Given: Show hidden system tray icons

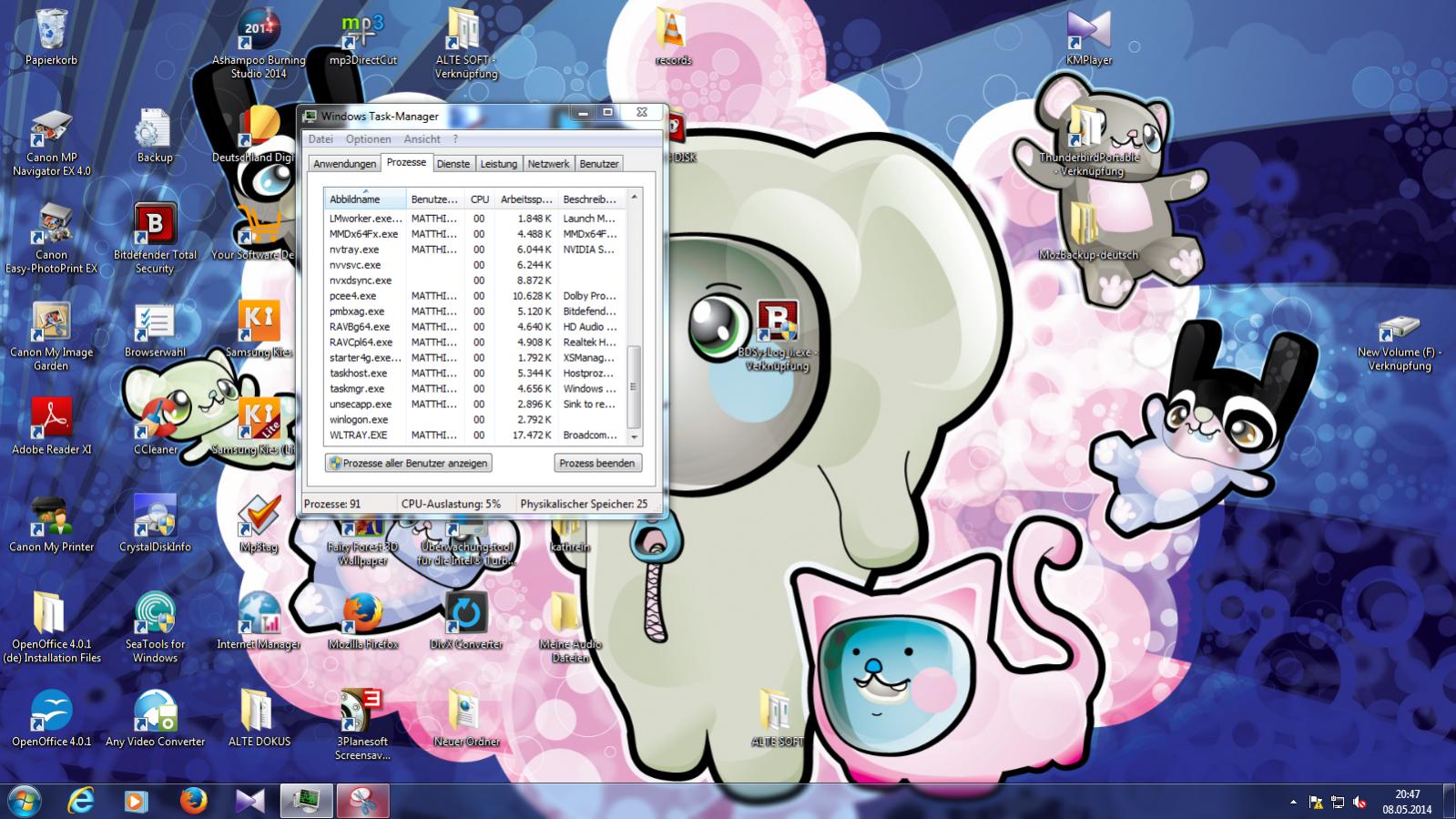Looking at the screenshot, I should (1293, 803).
